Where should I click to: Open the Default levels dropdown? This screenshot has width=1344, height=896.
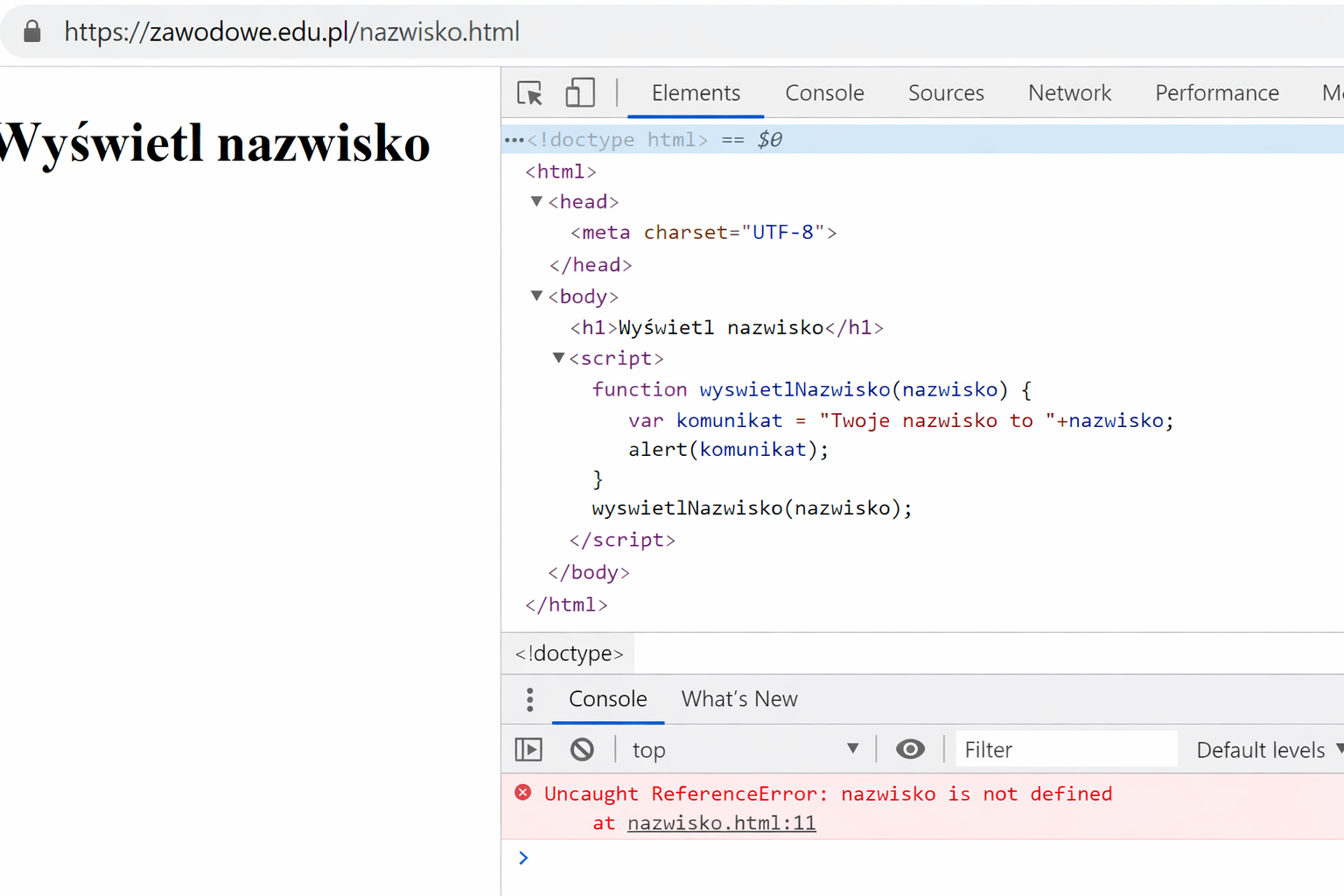(x=1268, y=750)
